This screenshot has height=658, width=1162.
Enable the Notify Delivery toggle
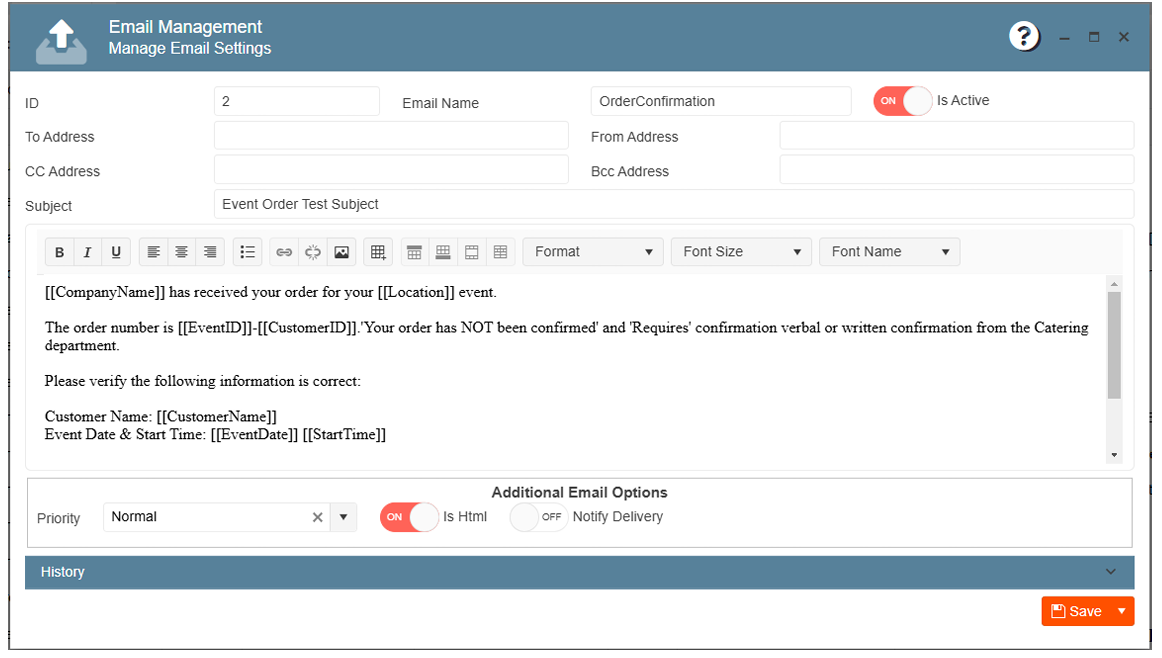(x=539, y=517)
